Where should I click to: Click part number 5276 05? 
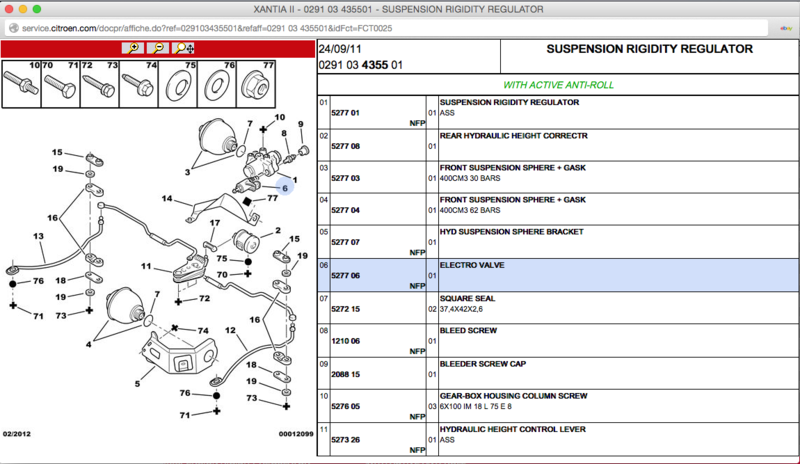345,407
